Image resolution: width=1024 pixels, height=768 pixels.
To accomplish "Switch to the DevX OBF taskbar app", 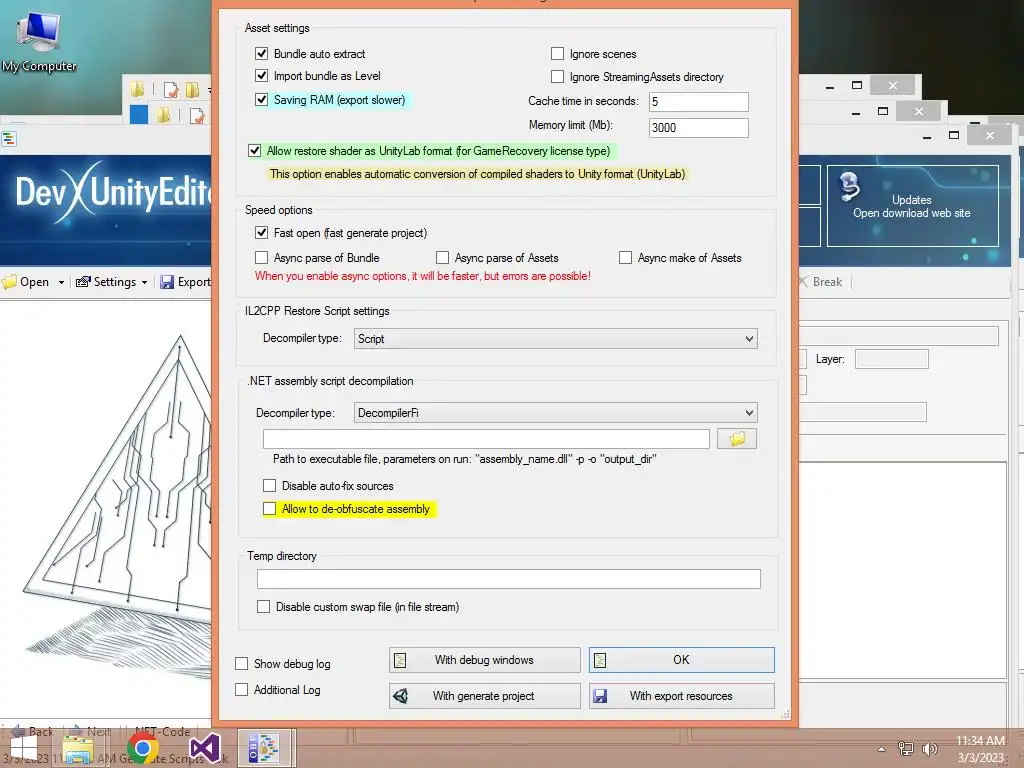I will tap(264, 748).
